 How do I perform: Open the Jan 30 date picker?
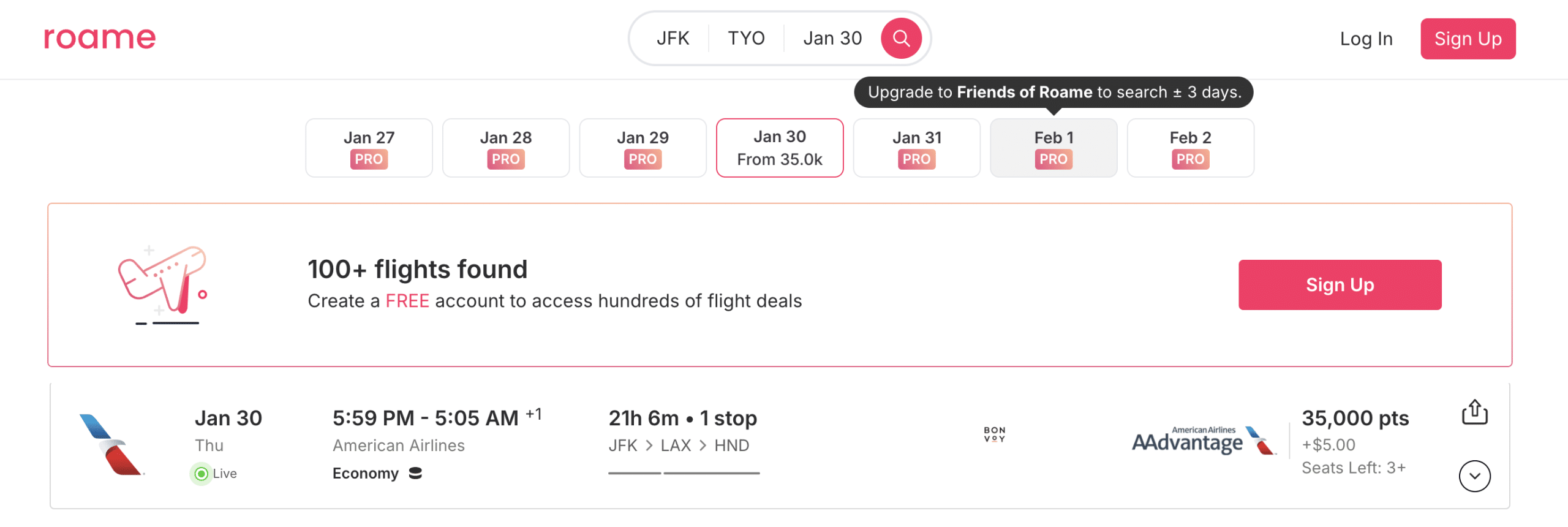[x=832, y=39]
